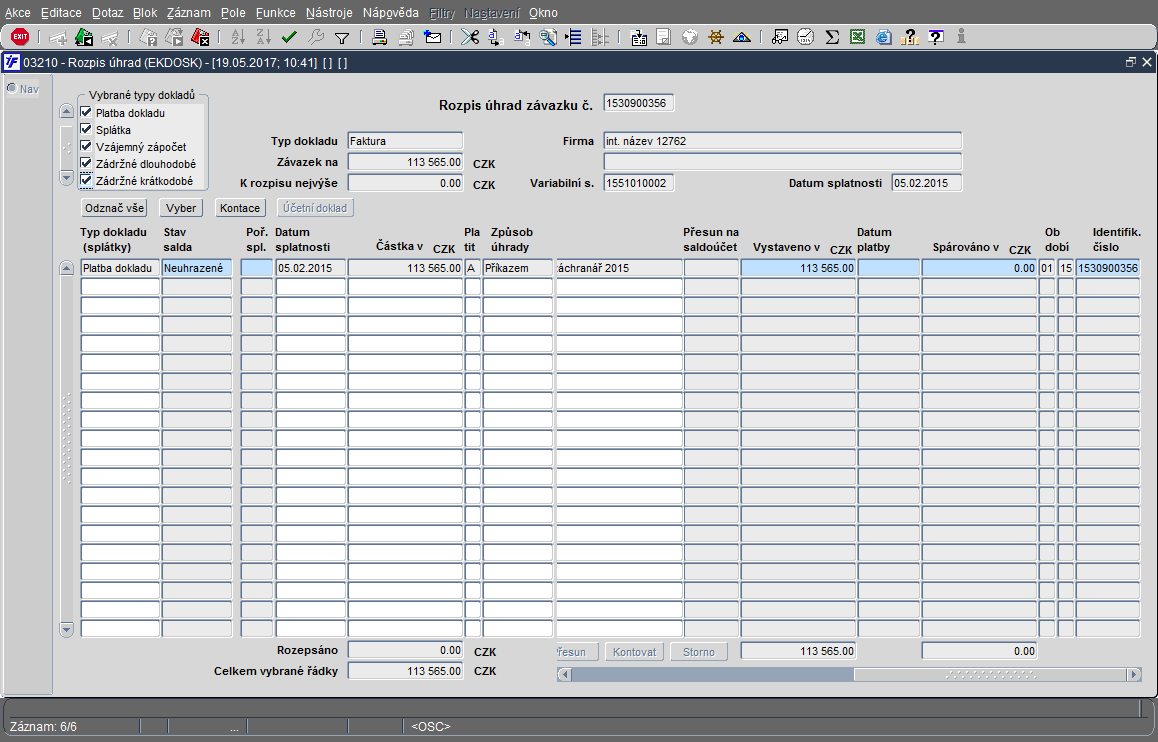Open the Nápověda menu
Image resolution: width=1158 pixels, height=742 pixels.
pyautogui.click(x=391, y=13)
